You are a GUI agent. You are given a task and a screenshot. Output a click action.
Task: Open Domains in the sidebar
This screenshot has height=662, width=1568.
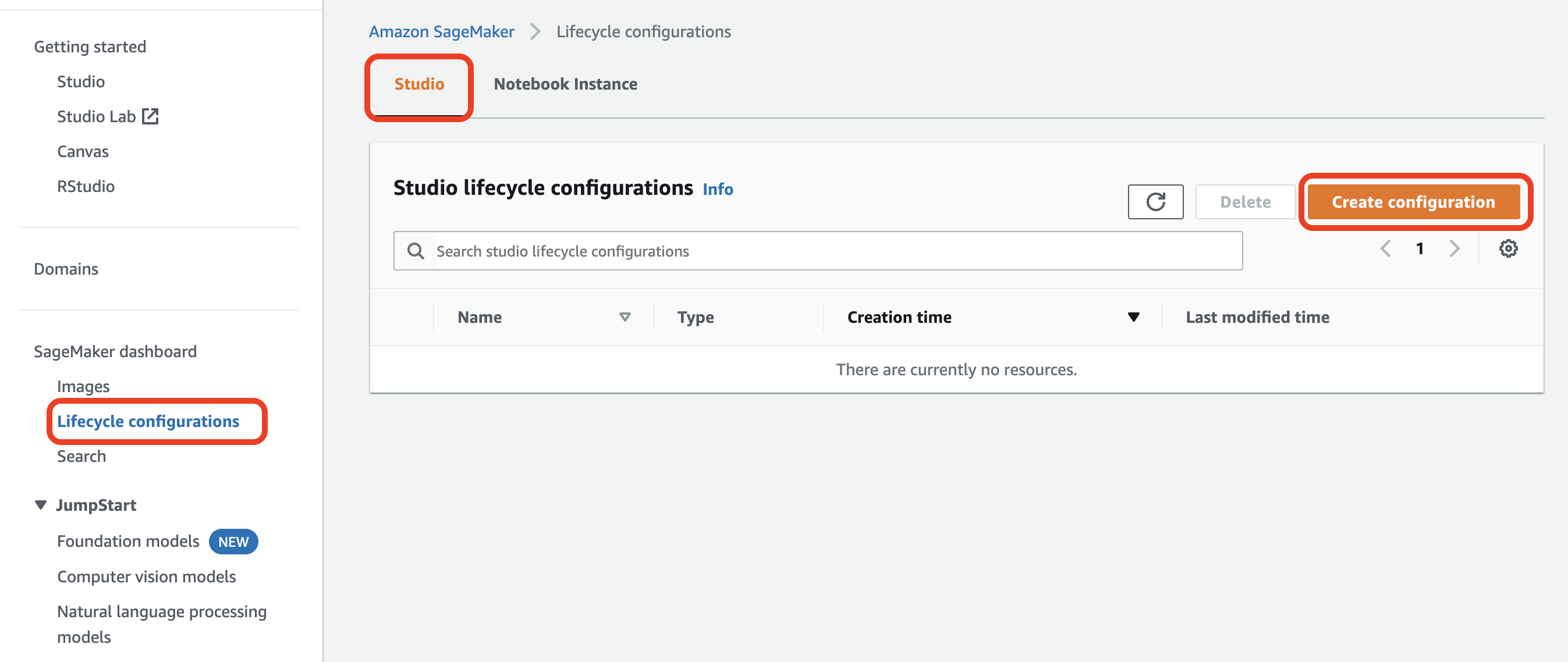click(x=66, y=269)
